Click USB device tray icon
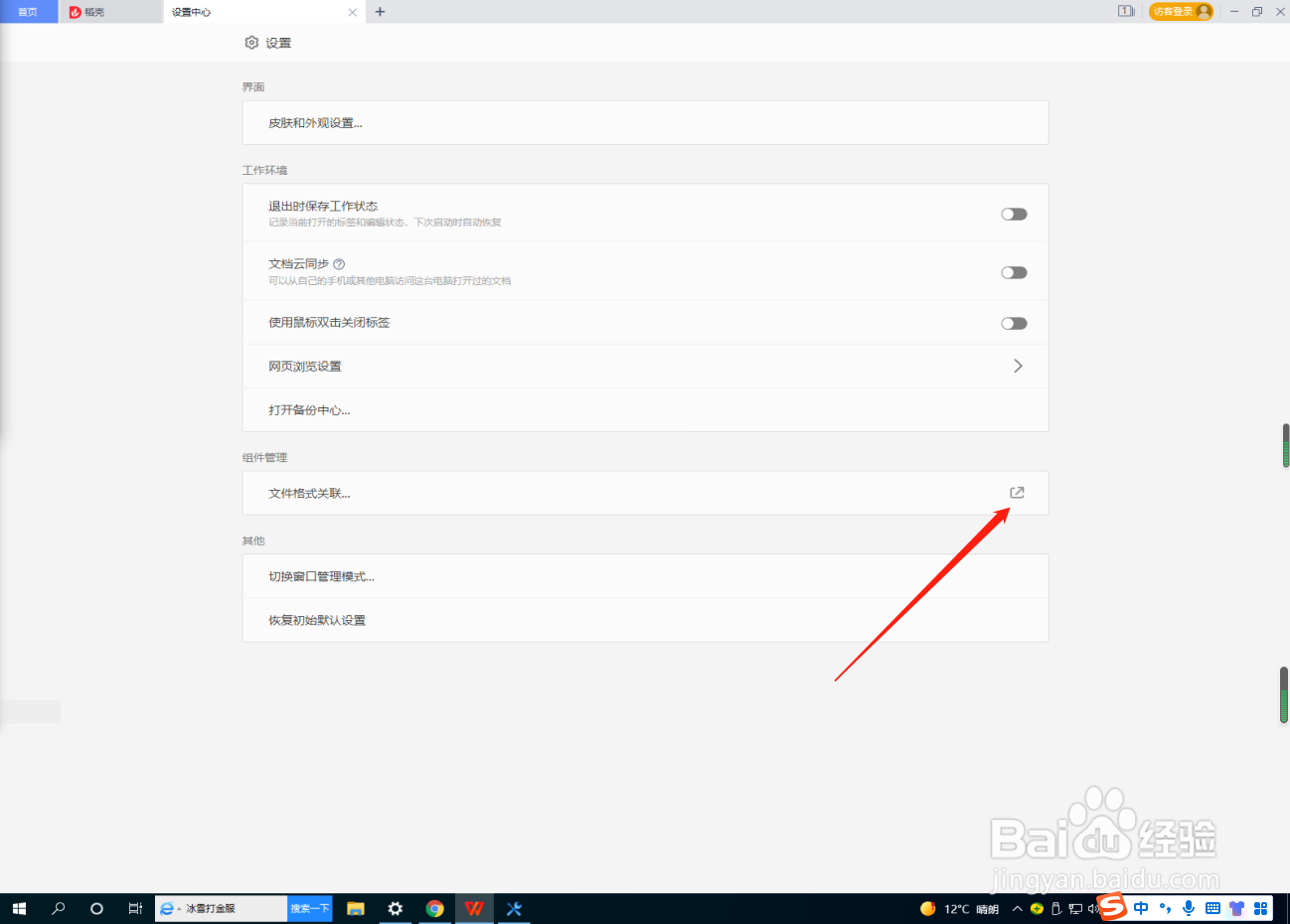The image size is (1290, 924). [1055, 908]
